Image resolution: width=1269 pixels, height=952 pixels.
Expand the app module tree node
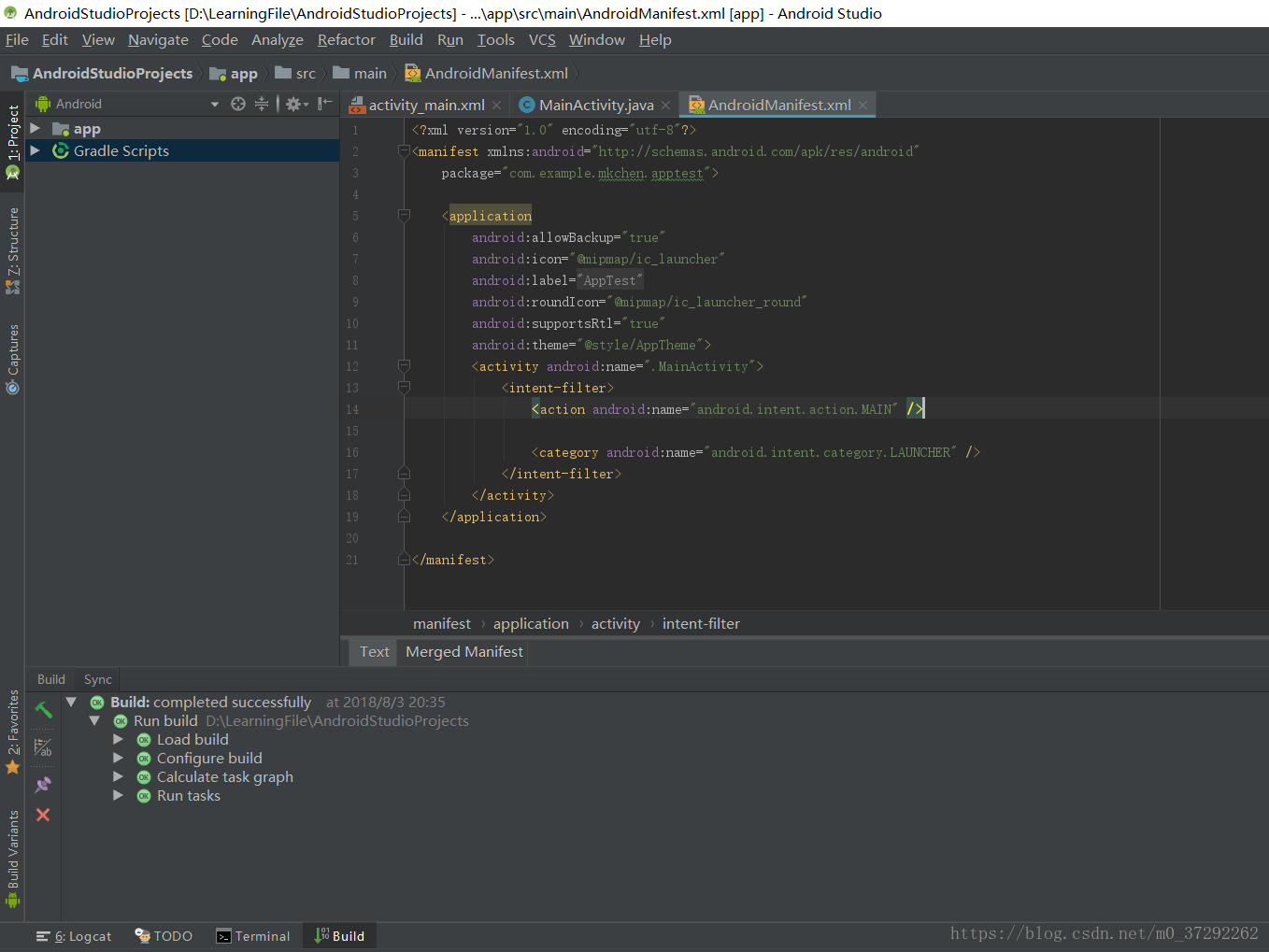(x=36, y=128)
